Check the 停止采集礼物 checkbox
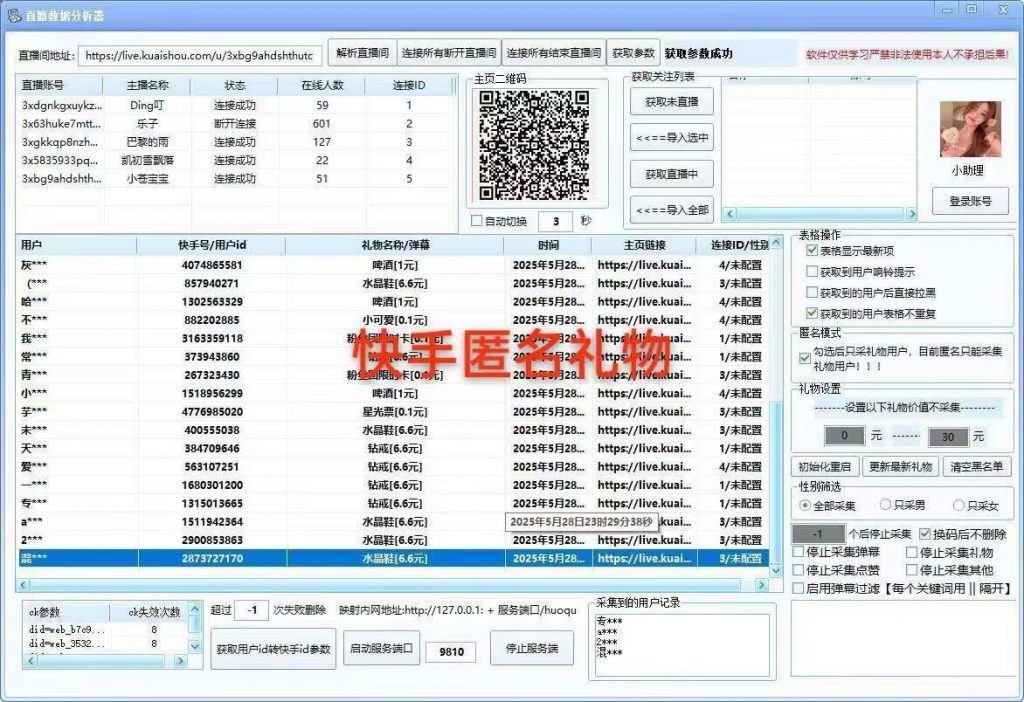This screenshot has width=1024, height=702. pos(912,552)
